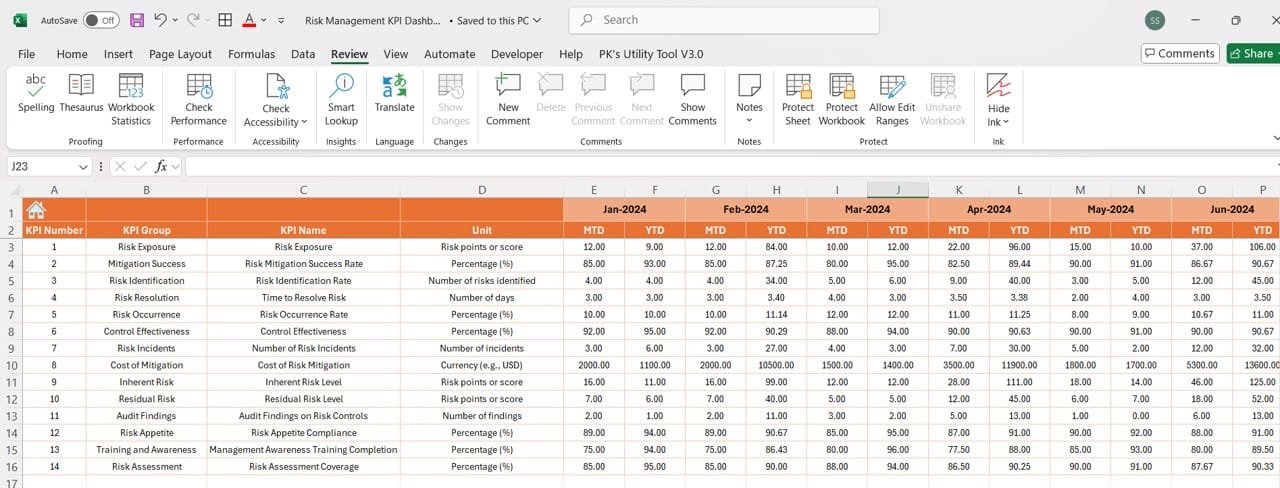The height and width of the screenshot is (488, 1280).
Task: Select the 13600.00 value cell
Action: point(1262,365)
